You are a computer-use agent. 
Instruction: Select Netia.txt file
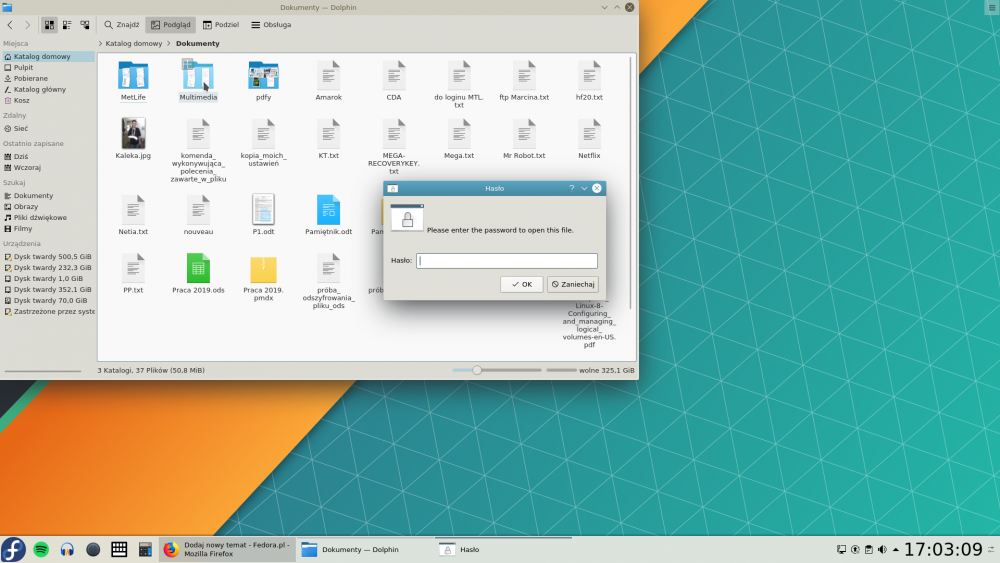pos(133,215)
